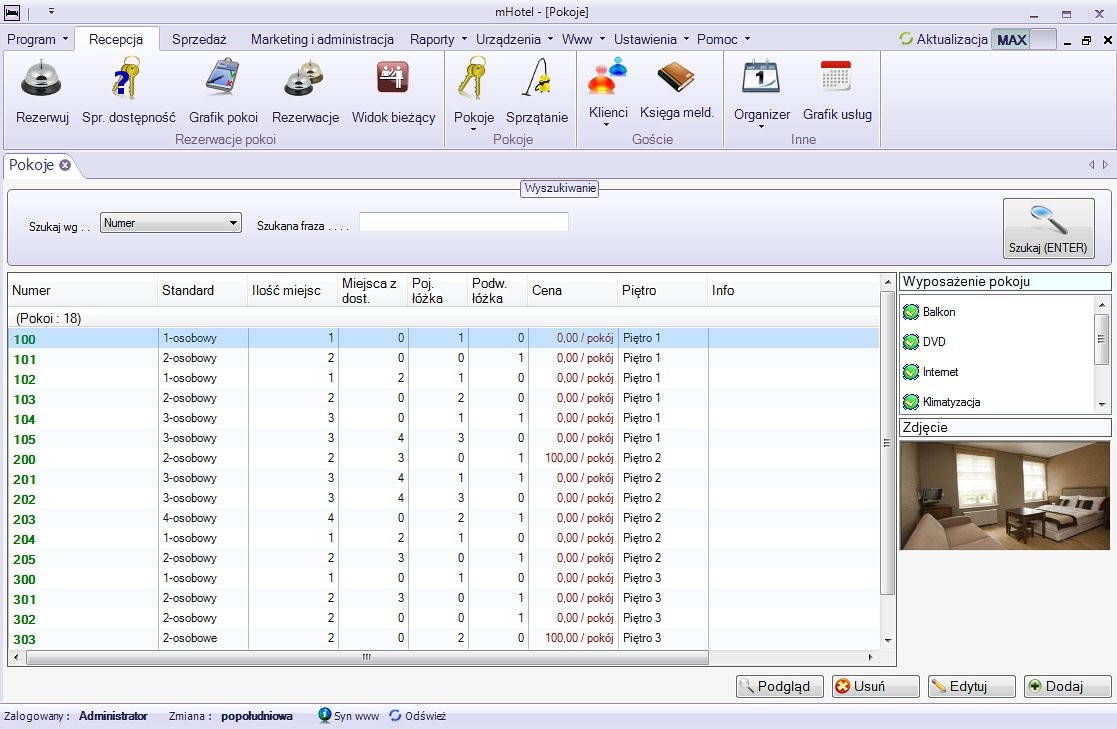
Task: Toggle Klimatyzacja equipment checkmark
Action: 910,401
